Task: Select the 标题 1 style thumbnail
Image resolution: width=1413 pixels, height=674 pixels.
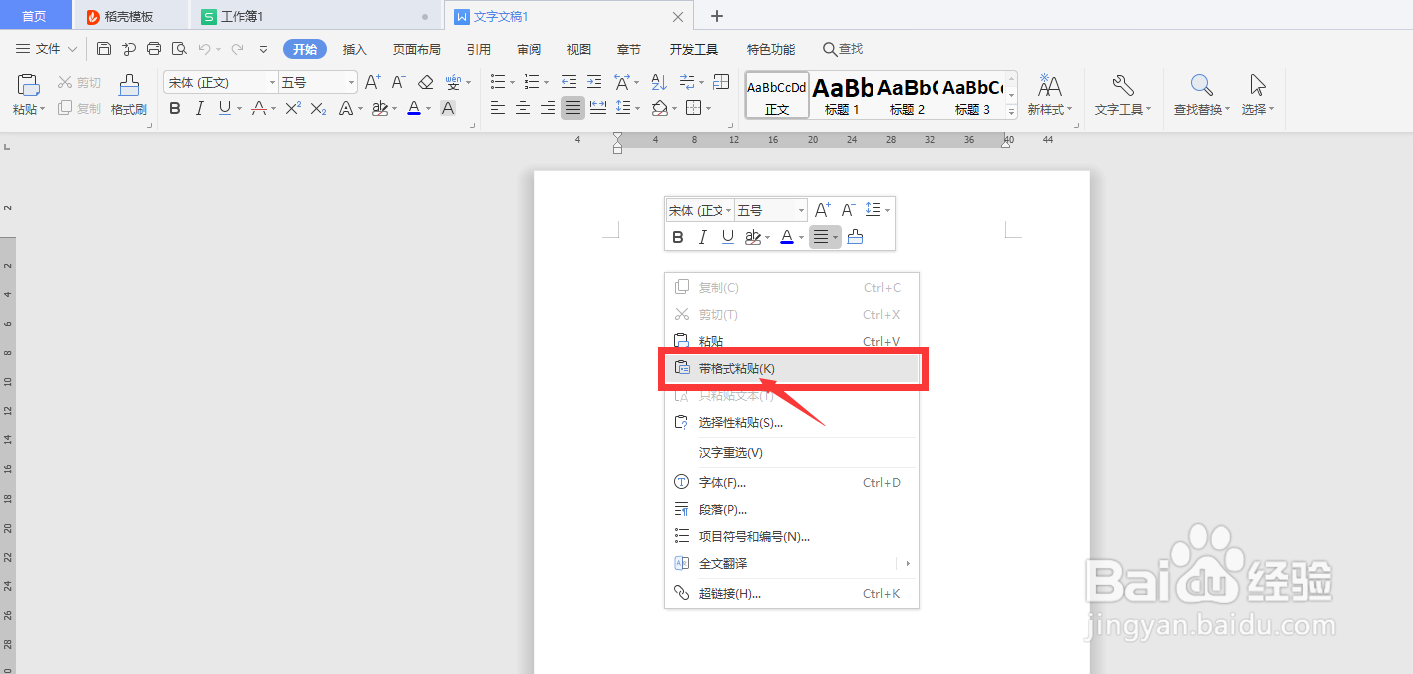Action: pyautogui.click(x=841, y=95)
